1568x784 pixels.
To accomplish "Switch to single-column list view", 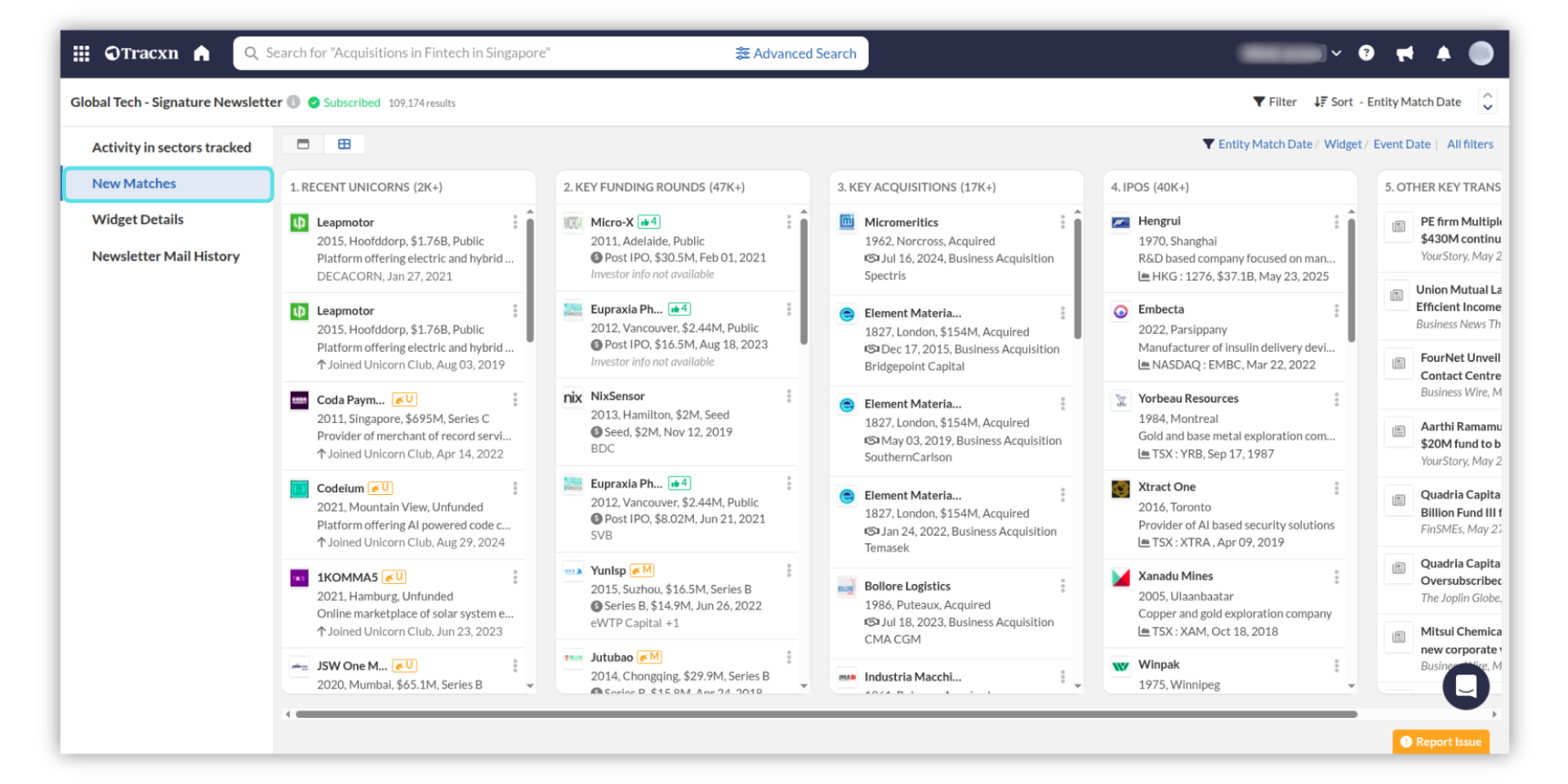I will click(x=303, y=145).
